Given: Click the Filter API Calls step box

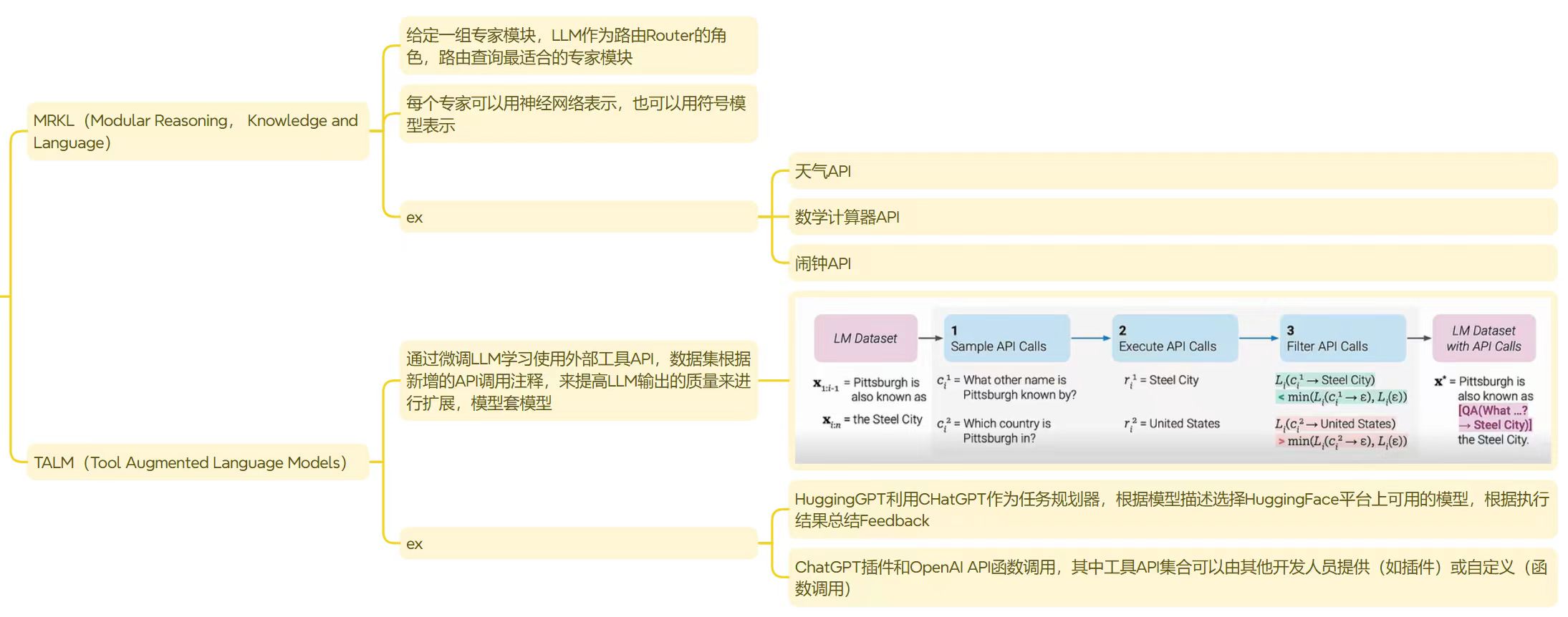Looking at the screenshot, I should [x=1342, y=339].
